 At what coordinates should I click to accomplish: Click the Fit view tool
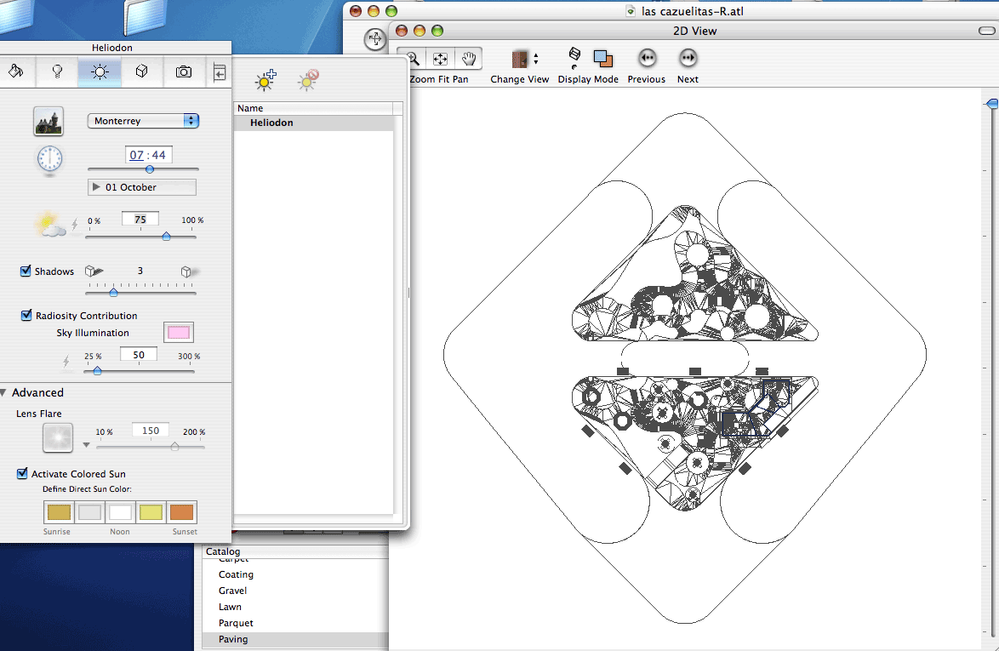coord(440,59)
